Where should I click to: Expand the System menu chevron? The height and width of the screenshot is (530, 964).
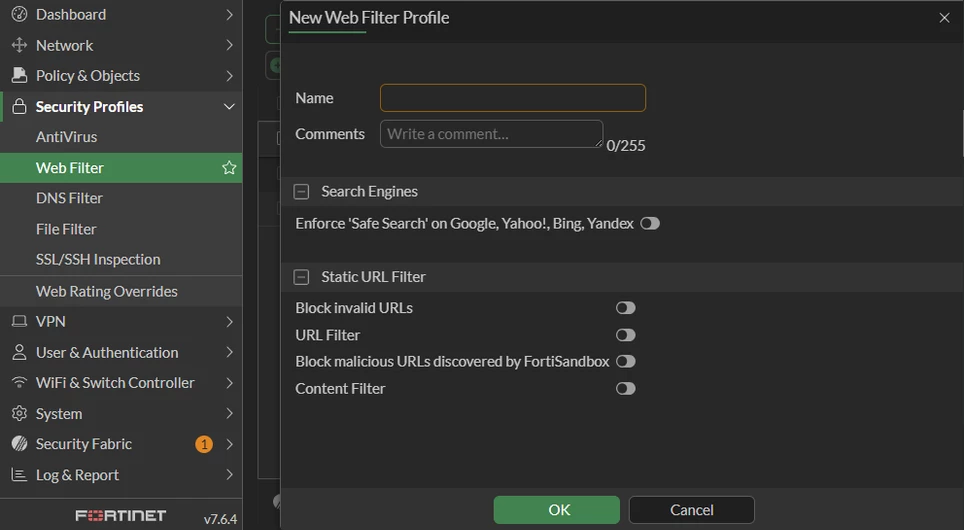pyautogui.click(x=229, y=413)
